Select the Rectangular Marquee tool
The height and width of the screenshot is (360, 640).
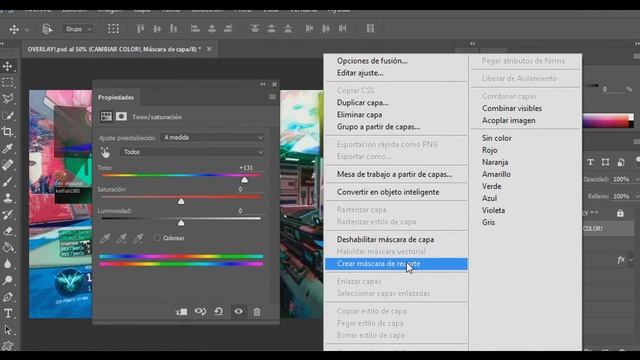coord(8,82)
